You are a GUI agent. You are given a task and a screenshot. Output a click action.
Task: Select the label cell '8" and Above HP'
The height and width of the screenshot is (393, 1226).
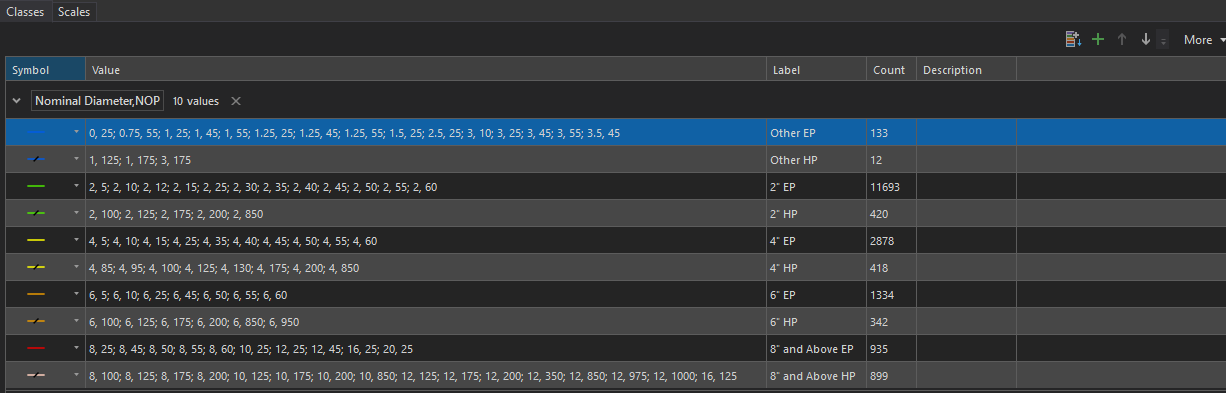(x=816, y=375)
